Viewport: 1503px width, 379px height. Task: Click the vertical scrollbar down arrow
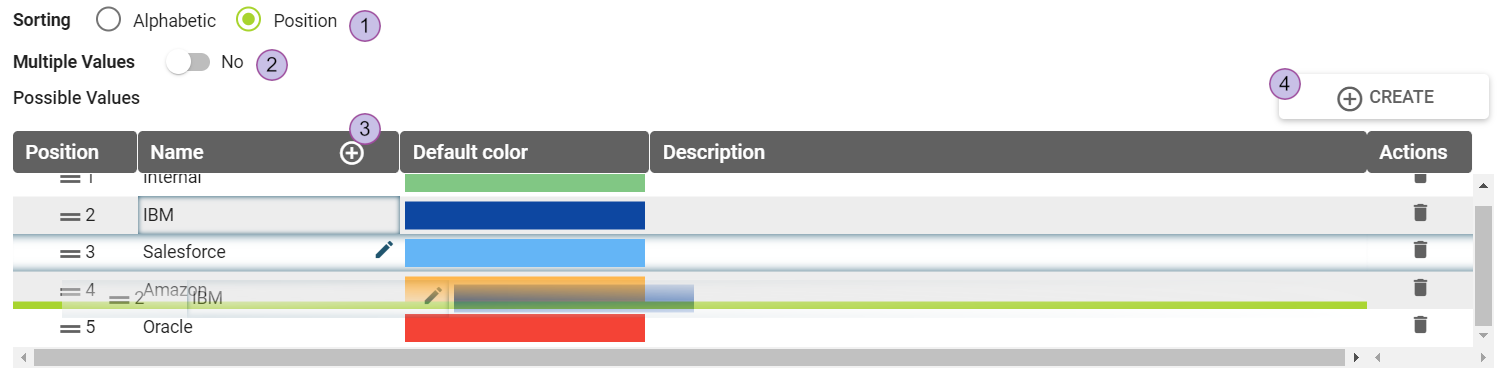(1484, 335)
